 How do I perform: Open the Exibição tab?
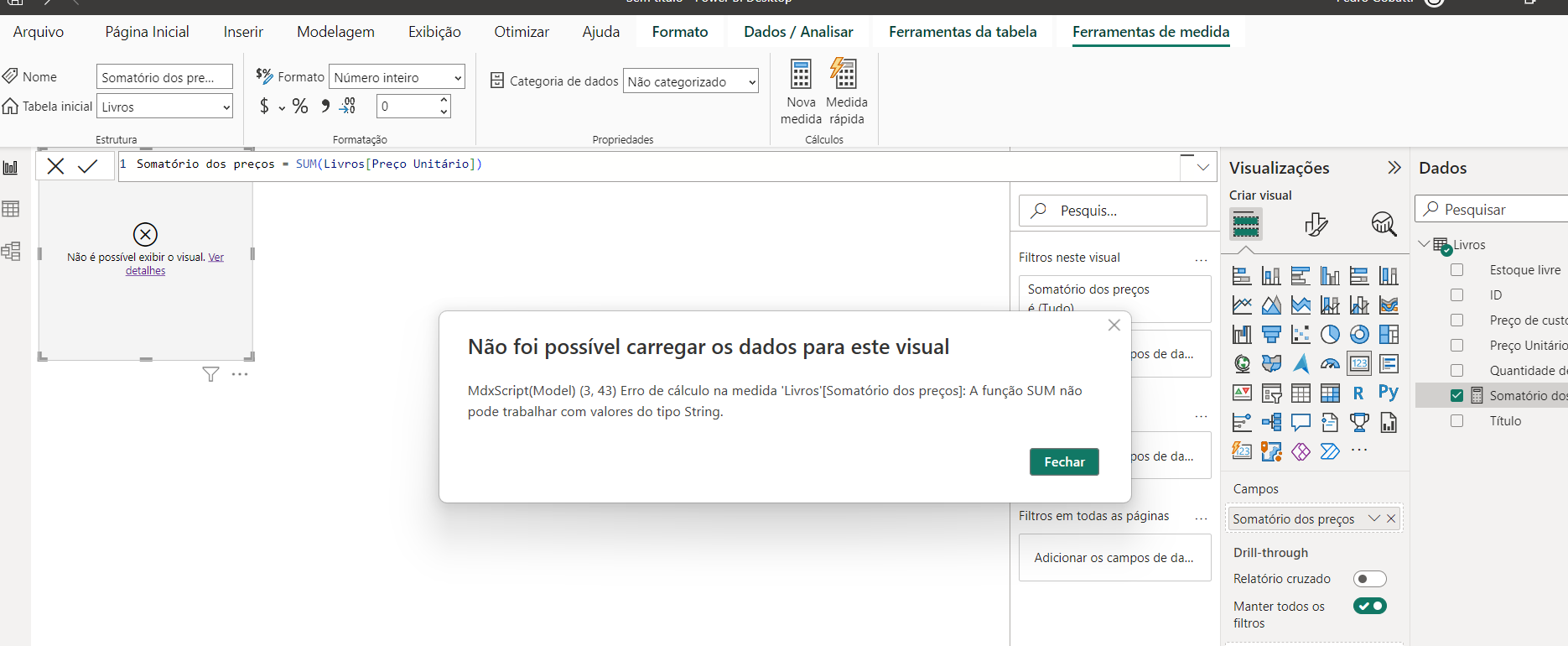[434, 32]
